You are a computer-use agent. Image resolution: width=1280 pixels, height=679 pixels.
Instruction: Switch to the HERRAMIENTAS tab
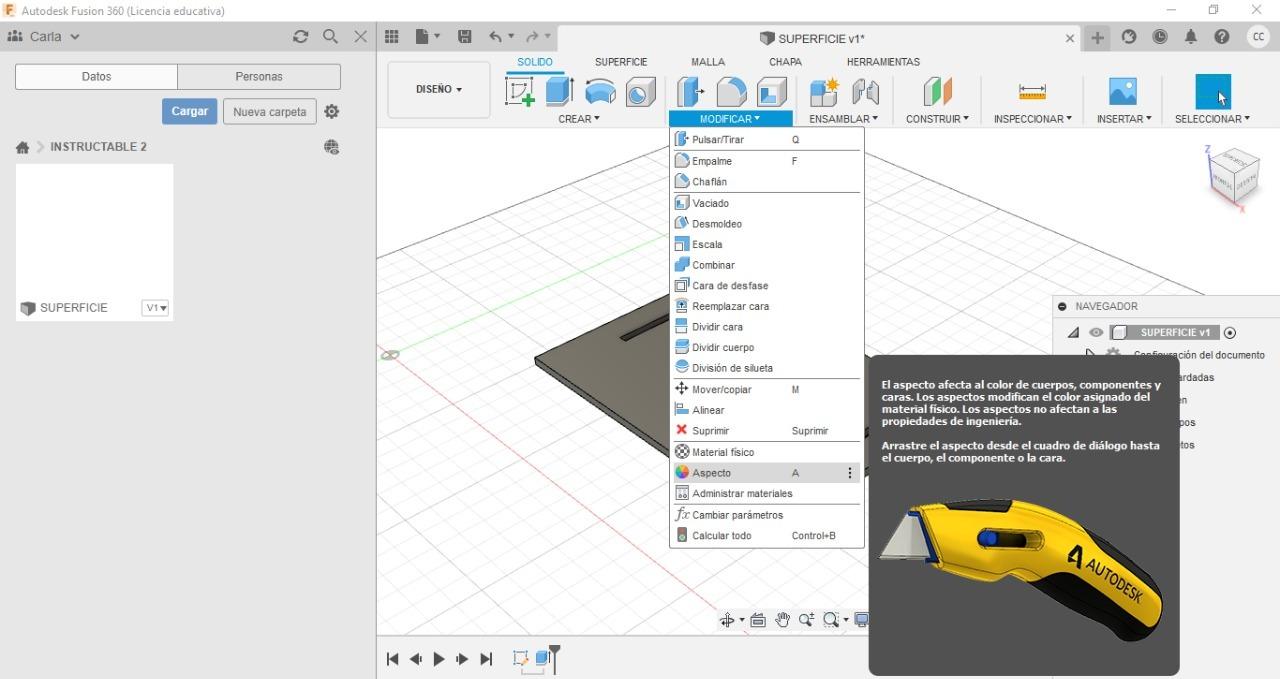coord(883,62)
